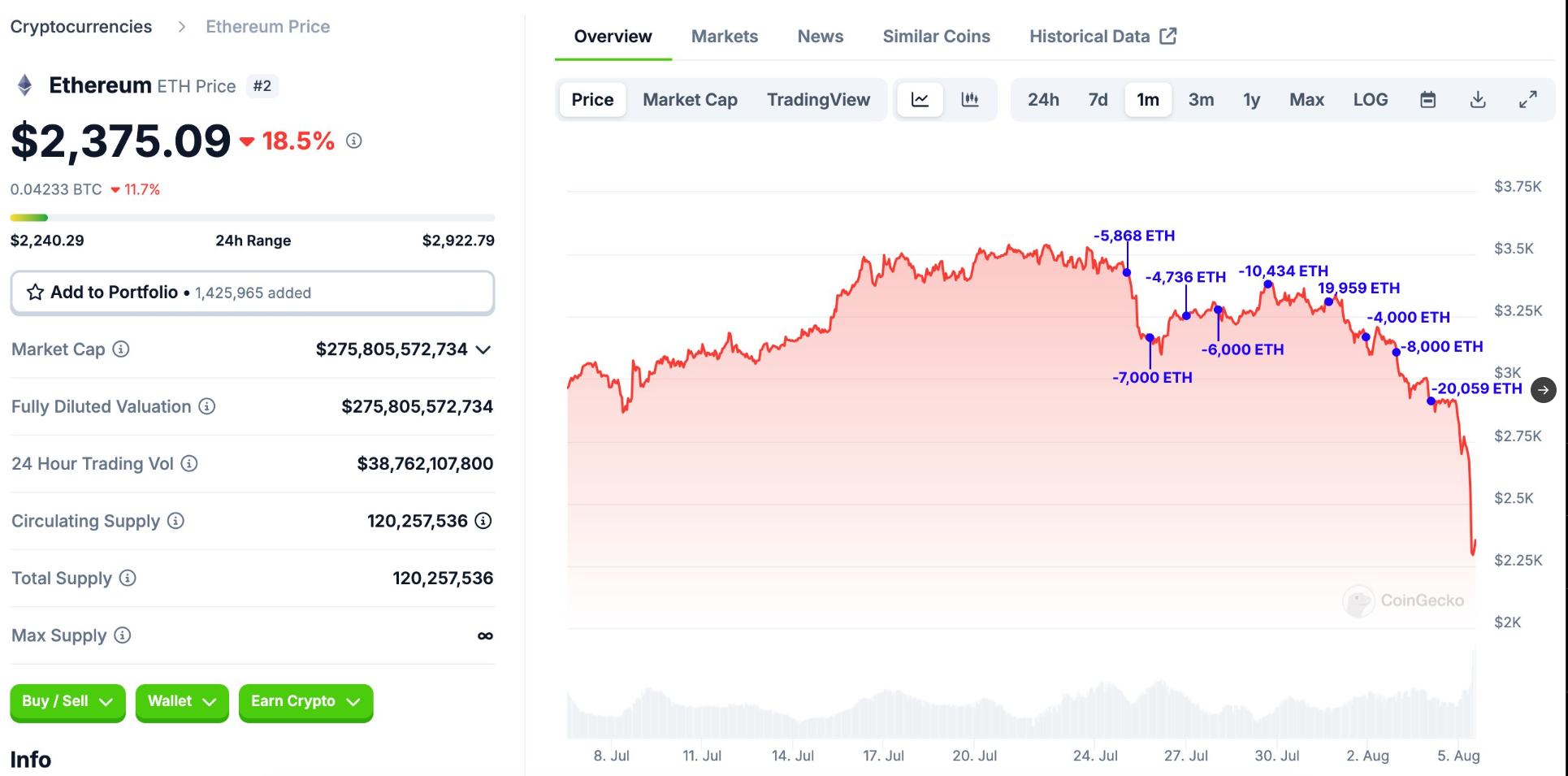Open the Historical Data external link icon
Viewport: 1568px width, 776px height.
pos(1168,36)
